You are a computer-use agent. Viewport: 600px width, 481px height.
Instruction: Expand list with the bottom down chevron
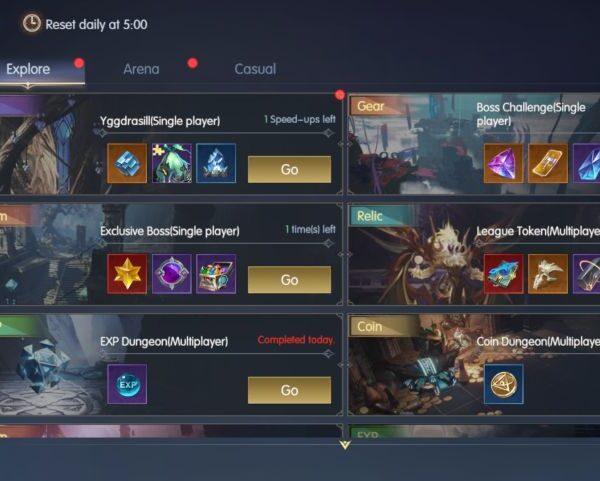345,445
